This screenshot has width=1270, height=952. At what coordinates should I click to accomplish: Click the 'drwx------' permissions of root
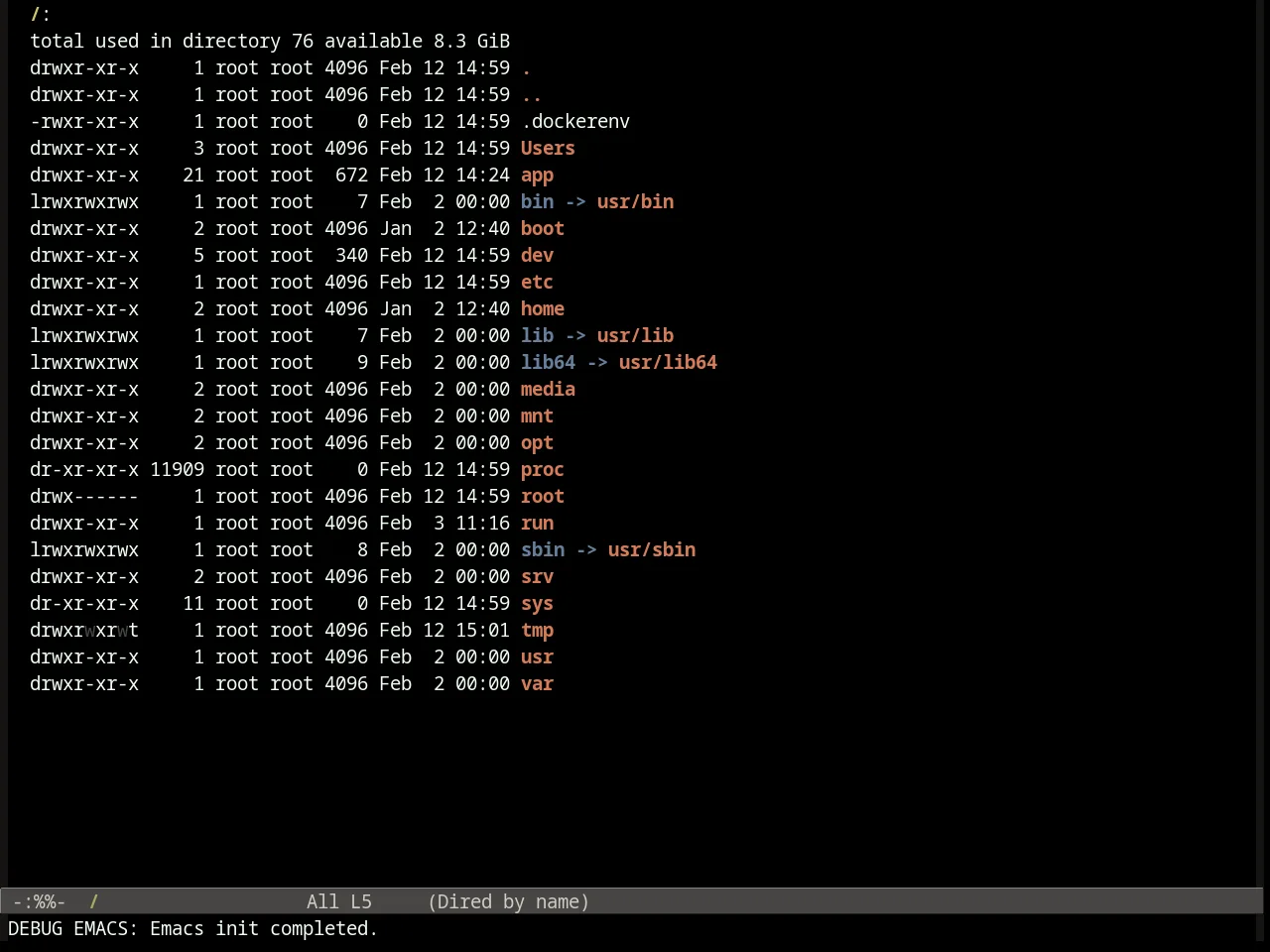tap(84, 497)
